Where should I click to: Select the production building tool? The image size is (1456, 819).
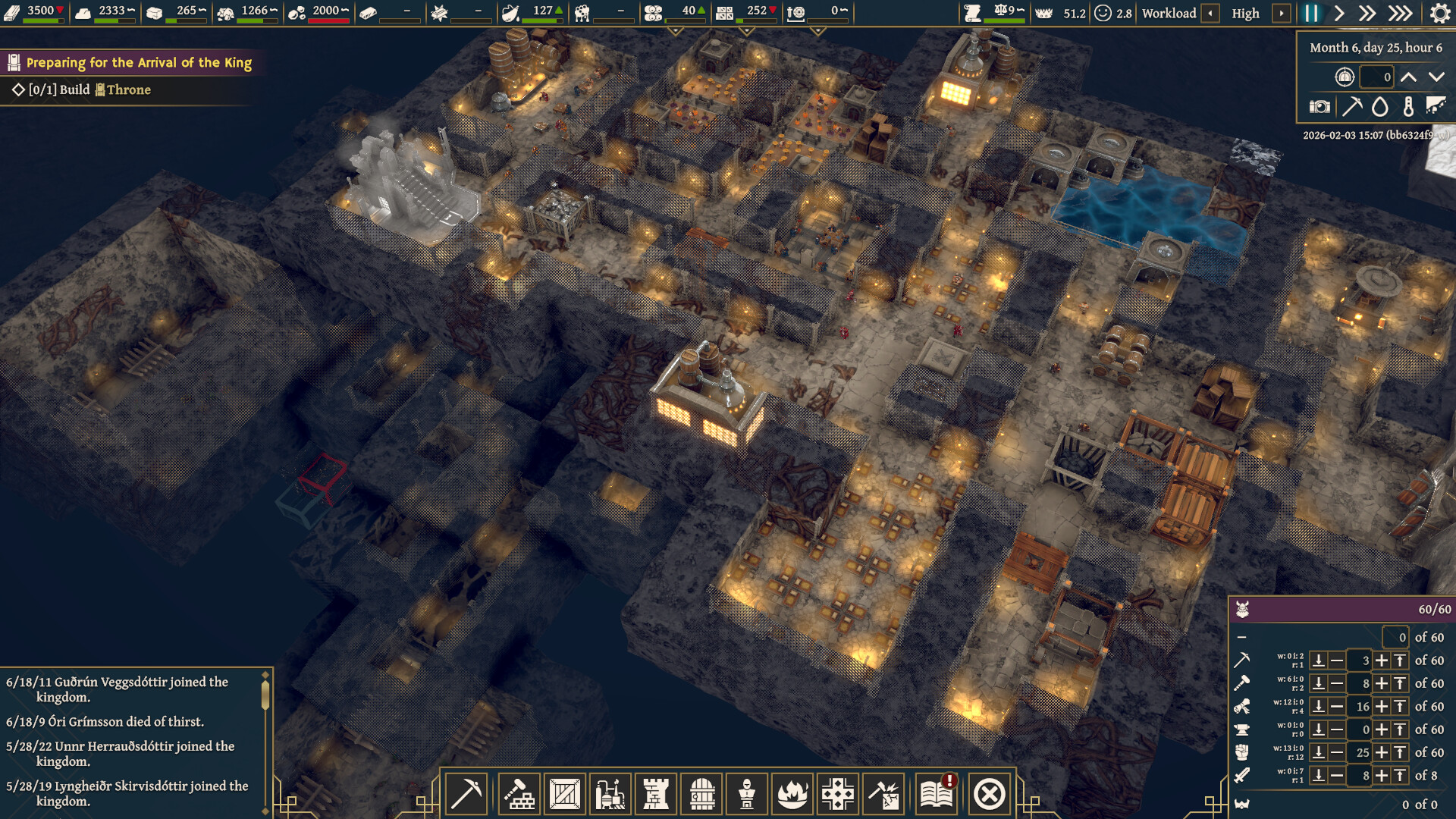(x=610, y=792)
